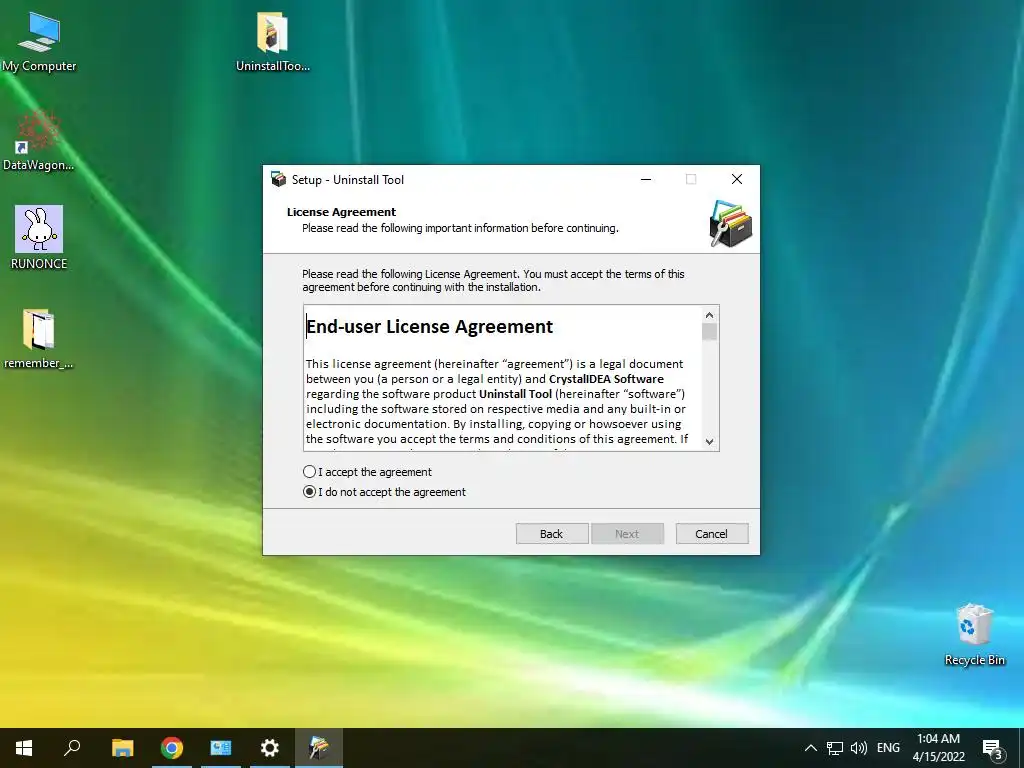Click the Uninstall Tool setup taskbar icon

(319, 748)
